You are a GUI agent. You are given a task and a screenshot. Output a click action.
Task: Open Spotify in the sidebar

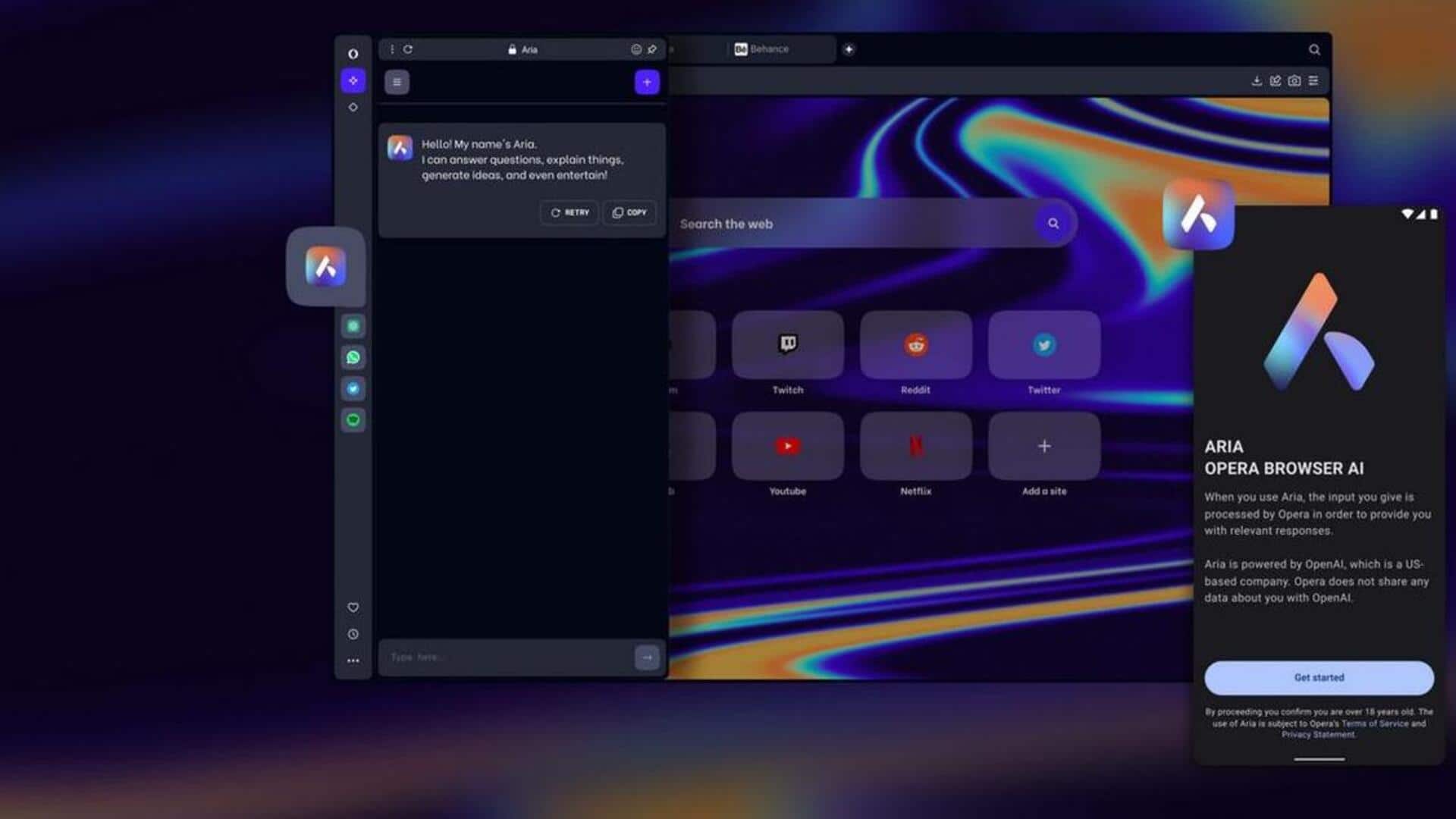353,419
